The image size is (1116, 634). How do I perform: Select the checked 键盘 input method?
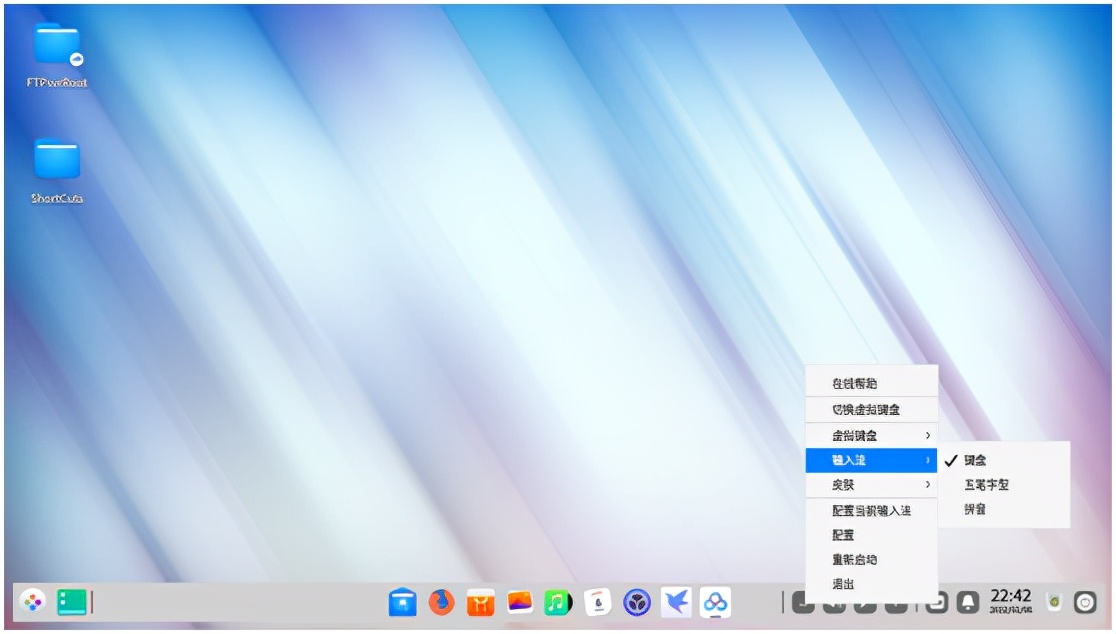tap(975, 460)
